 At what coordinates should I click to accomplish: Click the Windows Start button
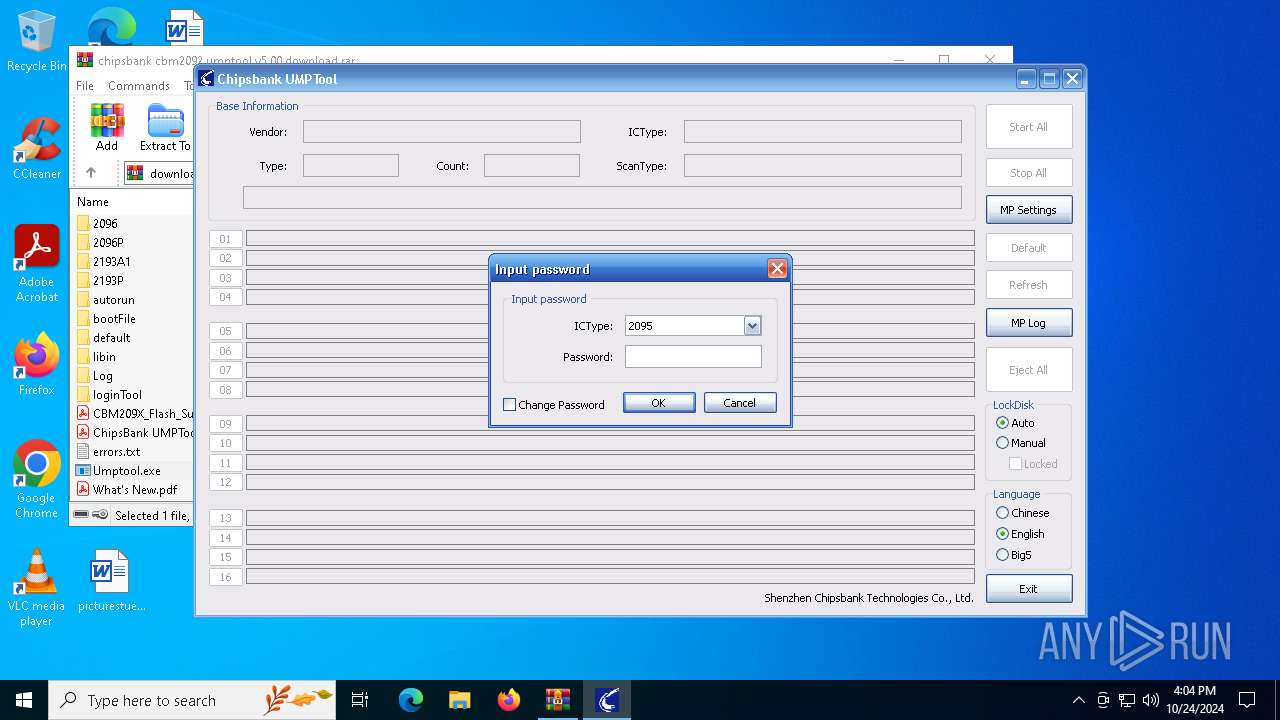click(24, 700)
